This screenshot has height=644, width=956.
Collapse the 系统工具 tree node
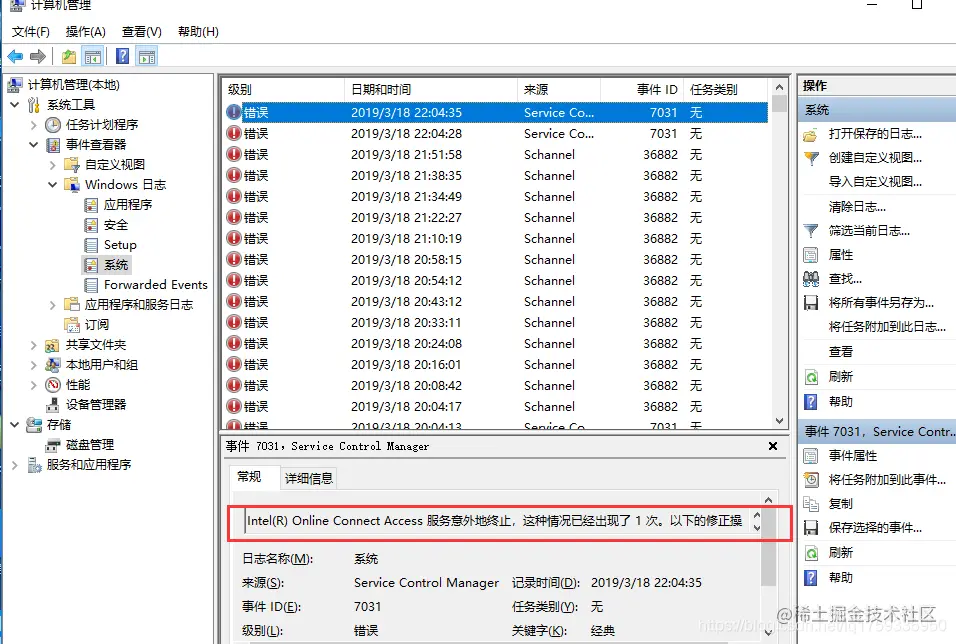pyautogui.click(x=15, y=105)
